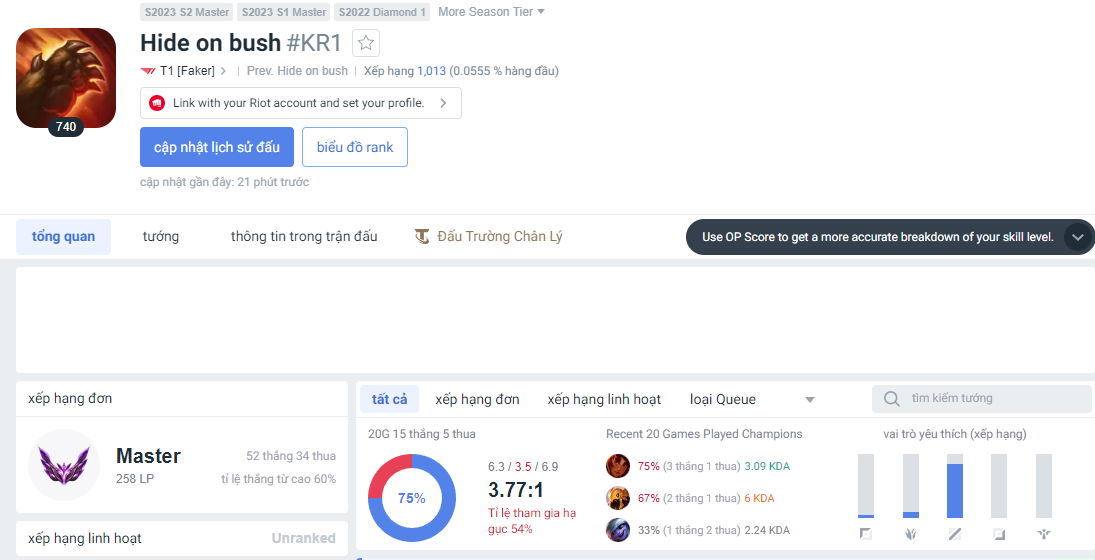This screenshot has height=560, width=1095.
Task: Click the support role icon
Action: click(x=1044, y=534)
